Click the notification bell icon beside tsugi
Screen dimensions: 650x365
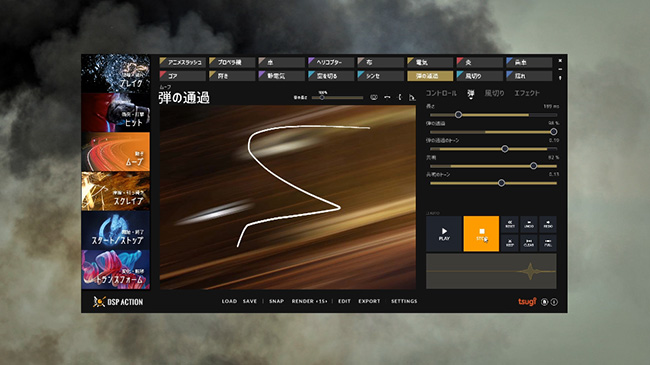(545, 302)
